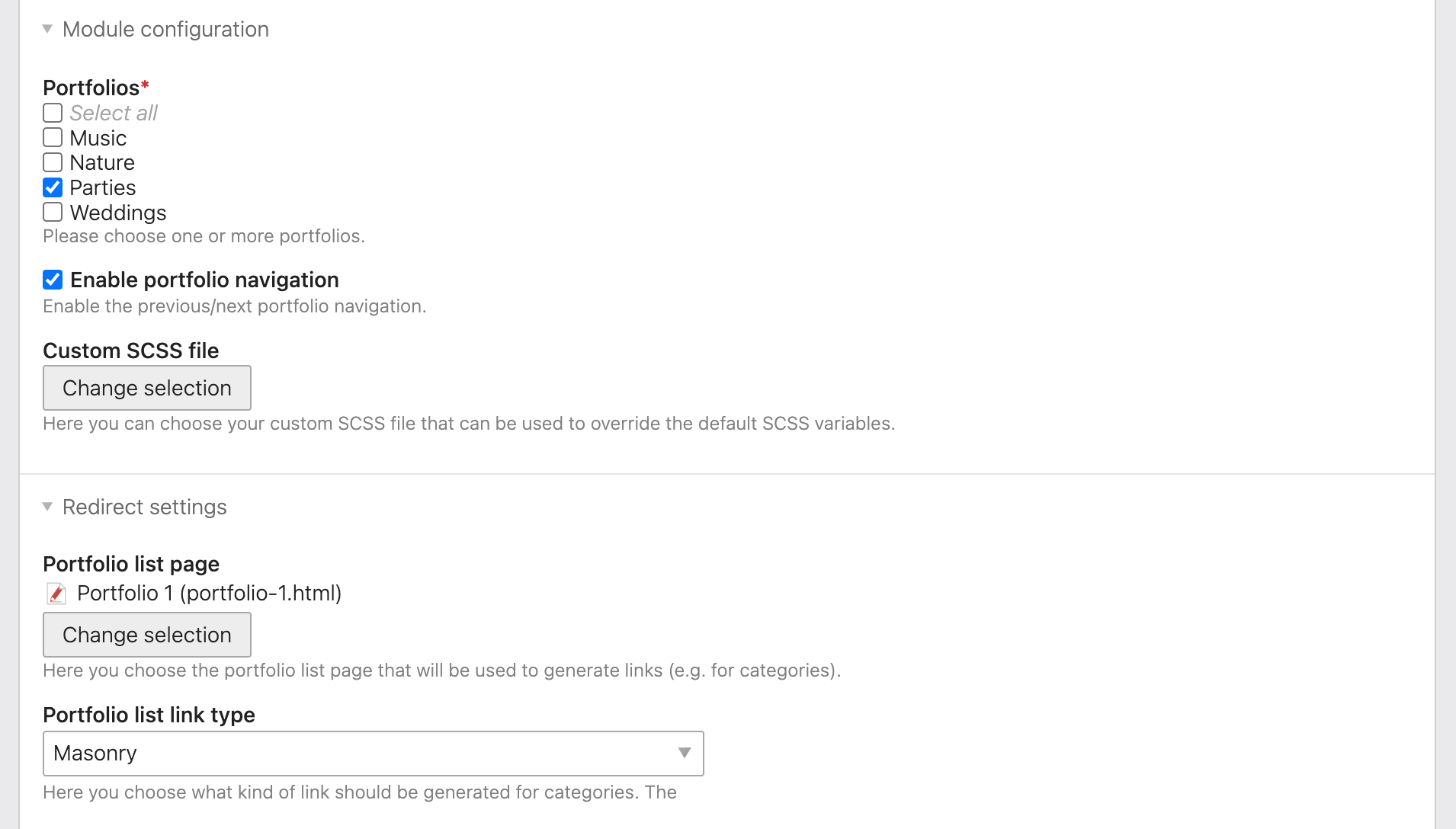Viewport: 1456px width, 829px height.
Task: Disable portfolio navigation
Action: 52,280
